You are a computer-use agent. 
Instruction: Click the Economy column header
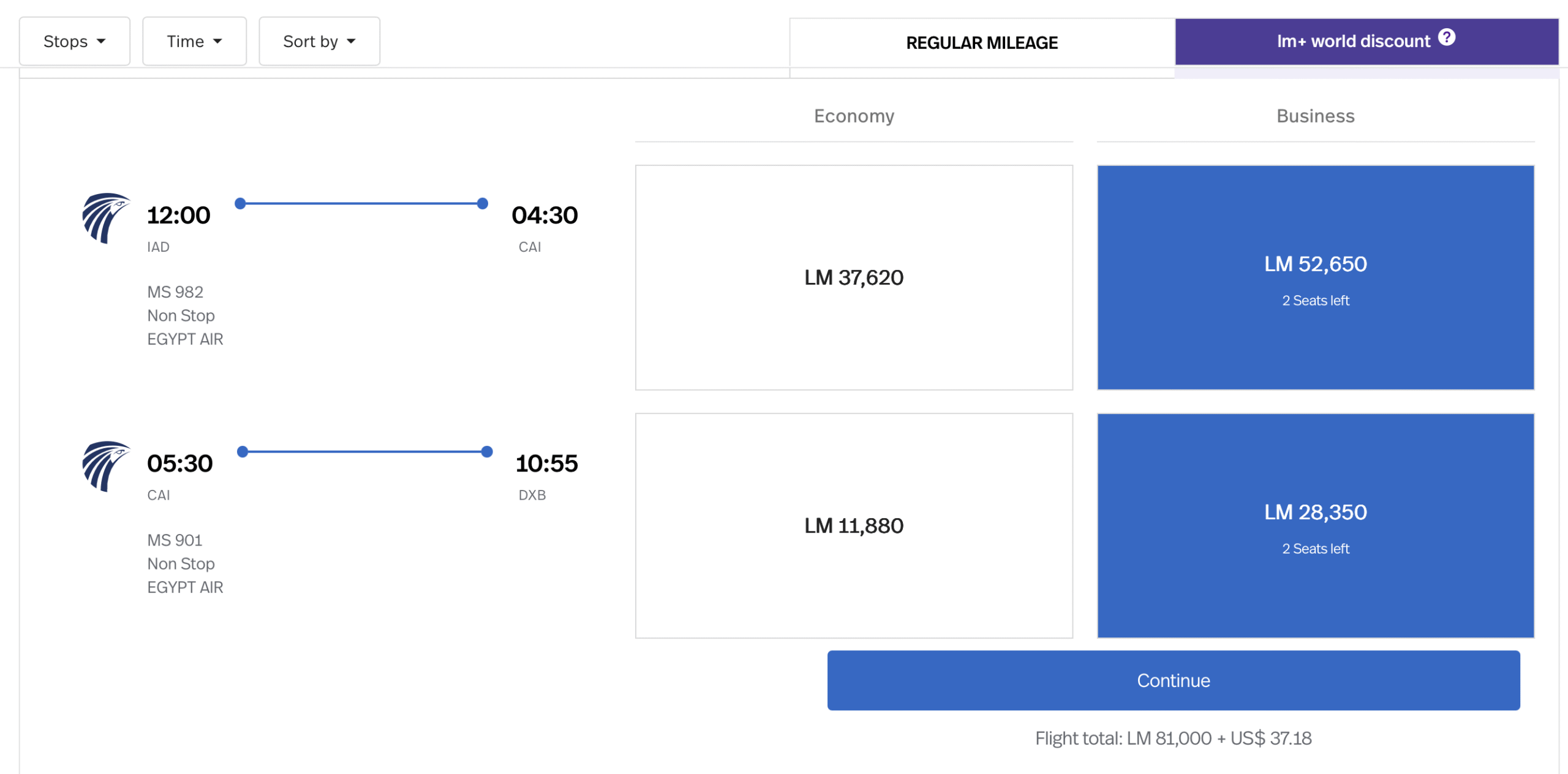[x=853, y=116]
